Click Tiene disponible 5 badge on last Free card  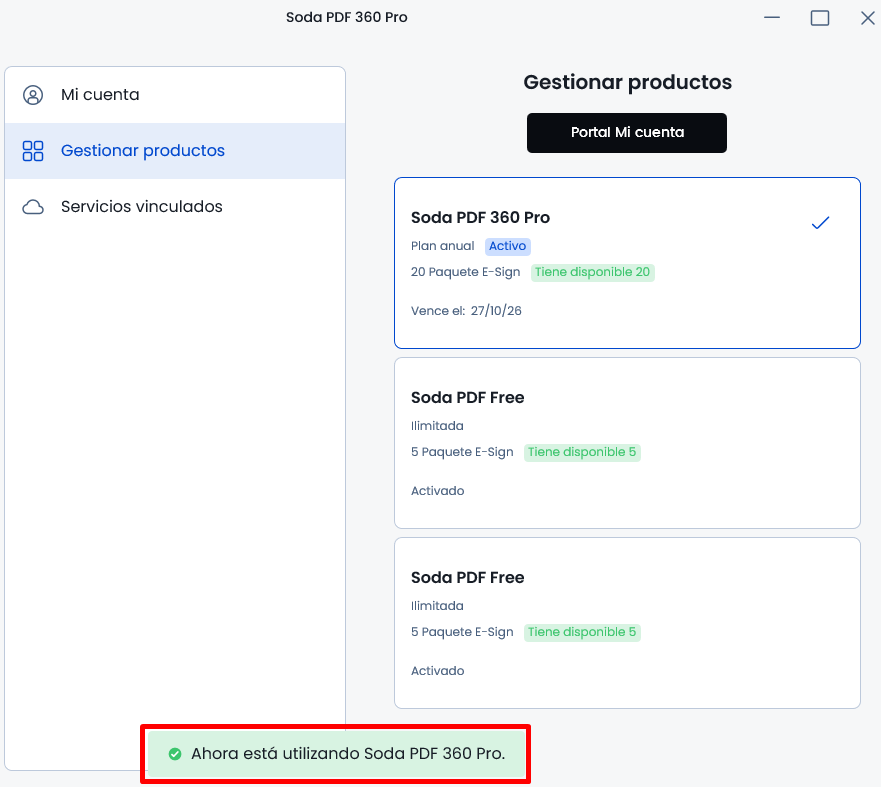point(582,632)
